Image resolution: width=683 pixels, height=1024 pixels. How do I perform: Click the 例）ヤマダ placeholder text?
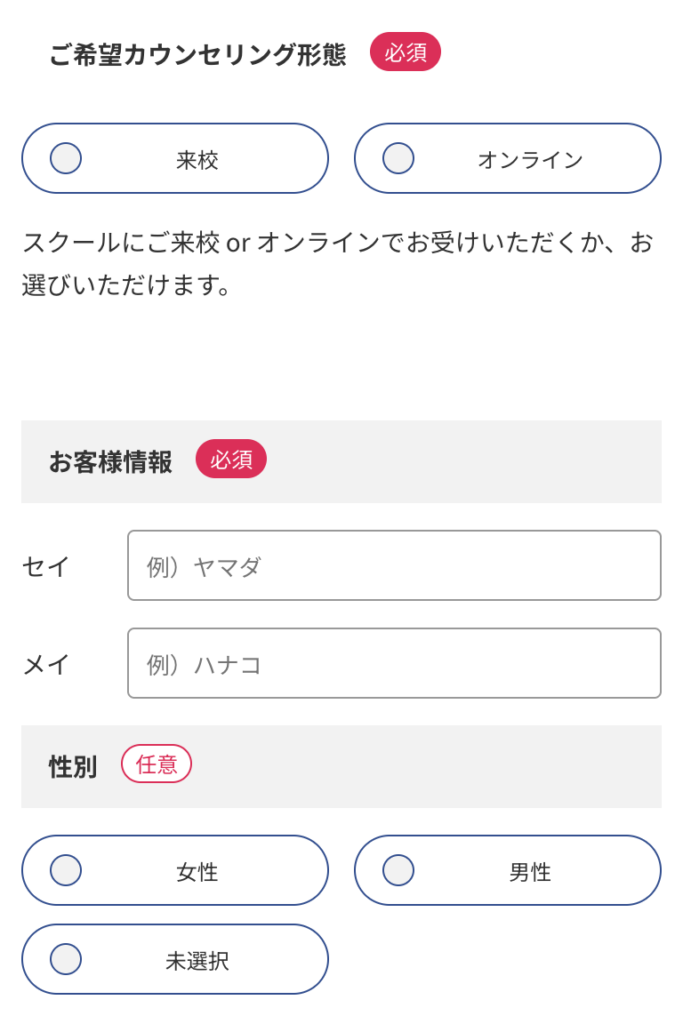[x=205, y=565]
